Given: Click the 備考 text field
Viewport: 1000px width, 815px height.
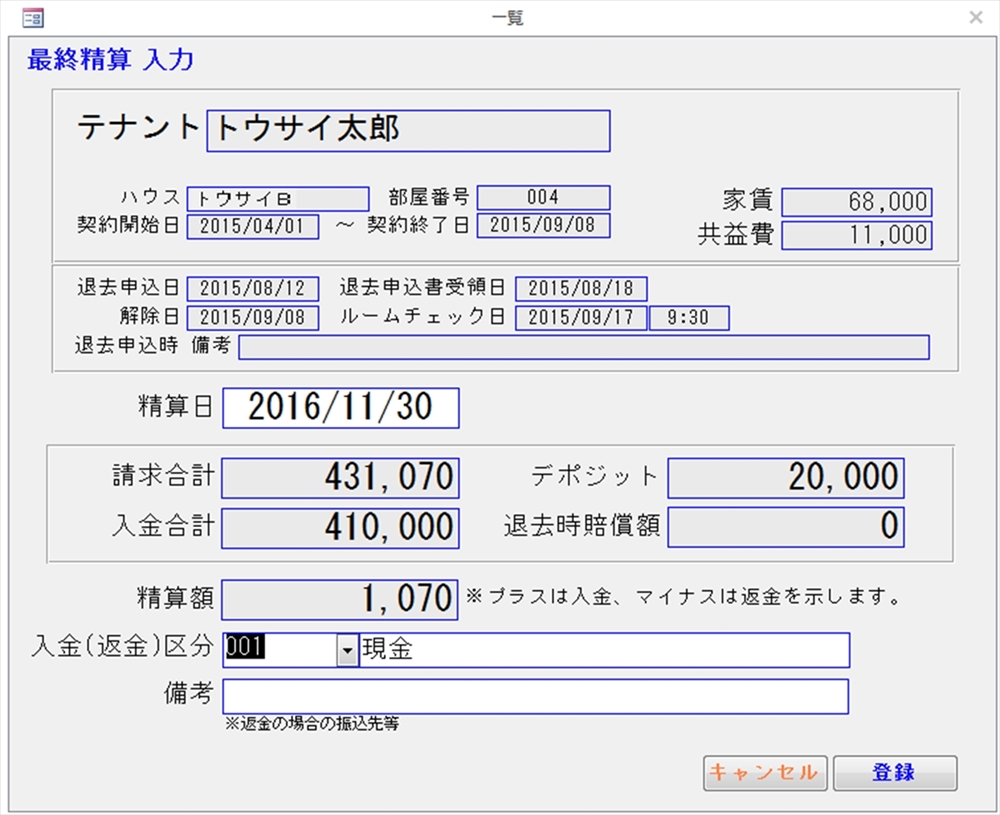Looking at the screenshot, I should coord(535,696).
